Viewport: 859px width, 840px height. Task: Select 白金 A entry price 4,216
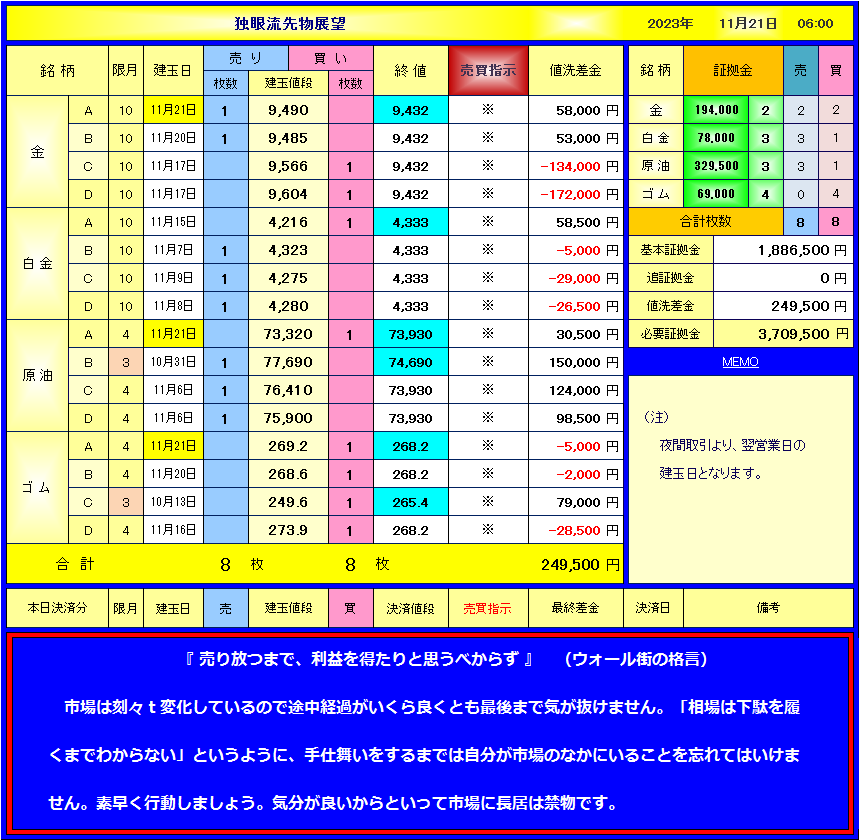(288, 222)
